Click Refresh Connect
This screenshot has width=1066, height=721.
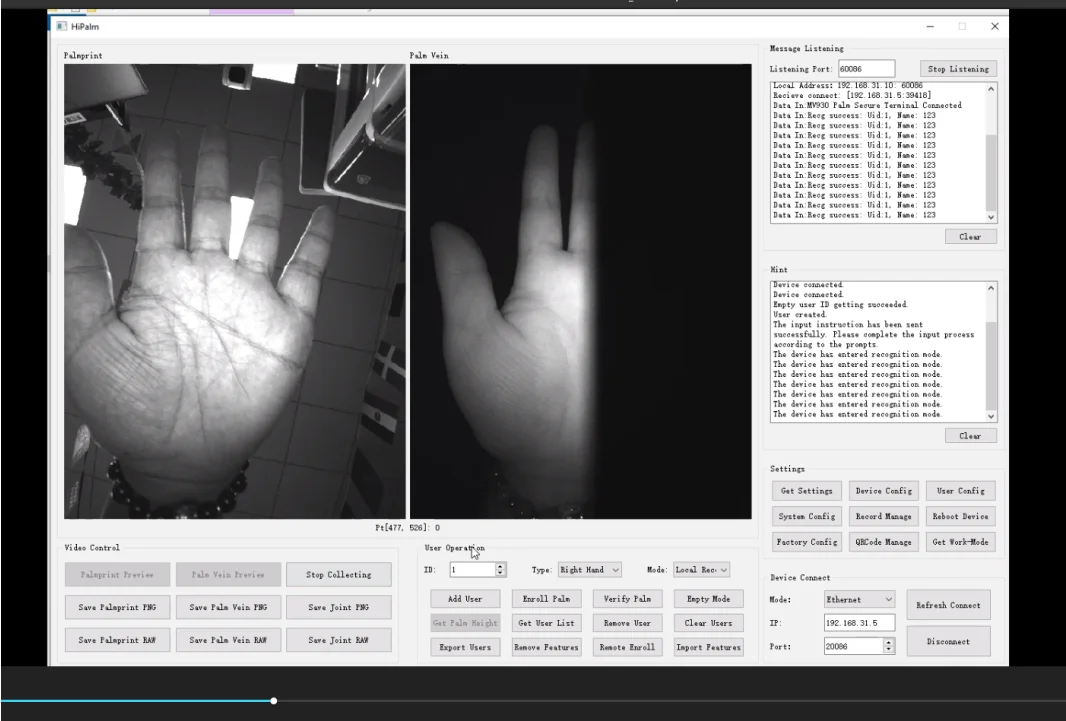pyautogui.click(x=946, y=604)
